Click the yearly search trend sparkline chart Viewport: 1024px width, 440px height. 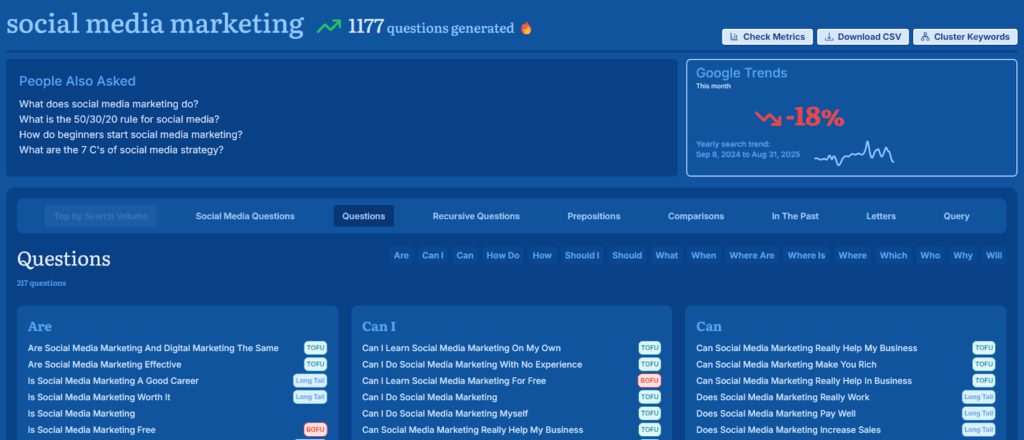[854, 153]
